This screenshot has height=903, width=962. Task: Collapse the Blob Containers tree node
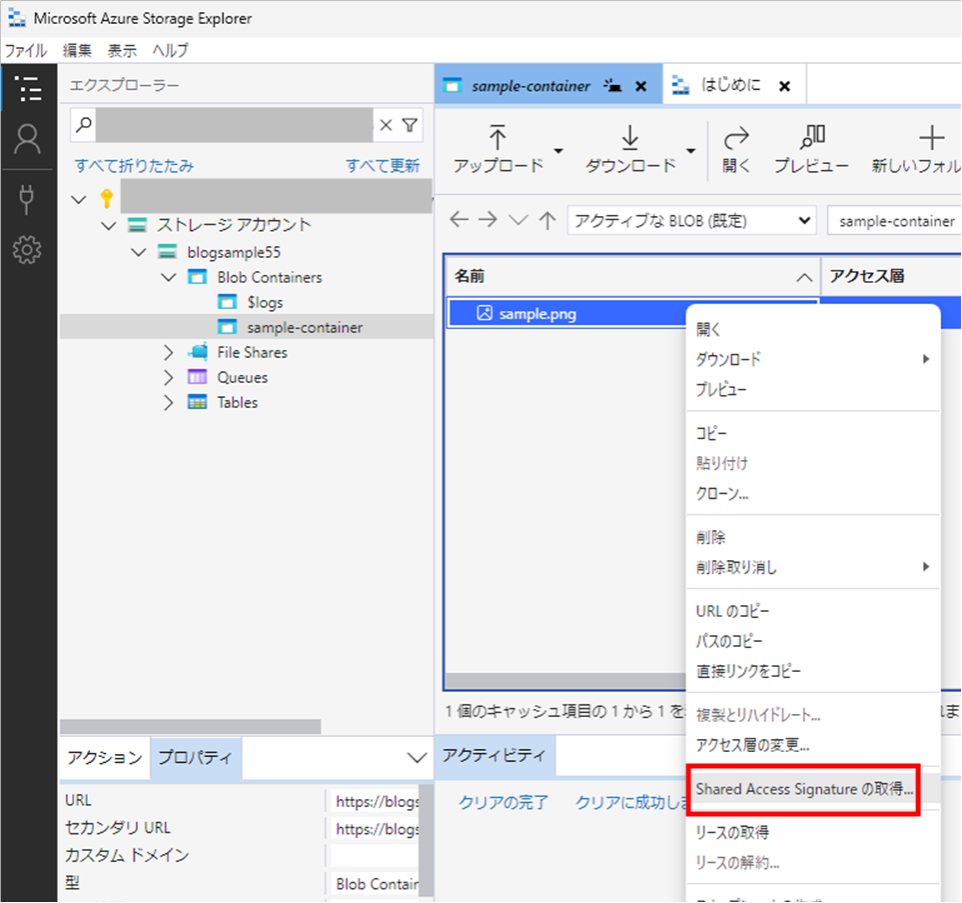pyautogui.click(x=167, y=277)
